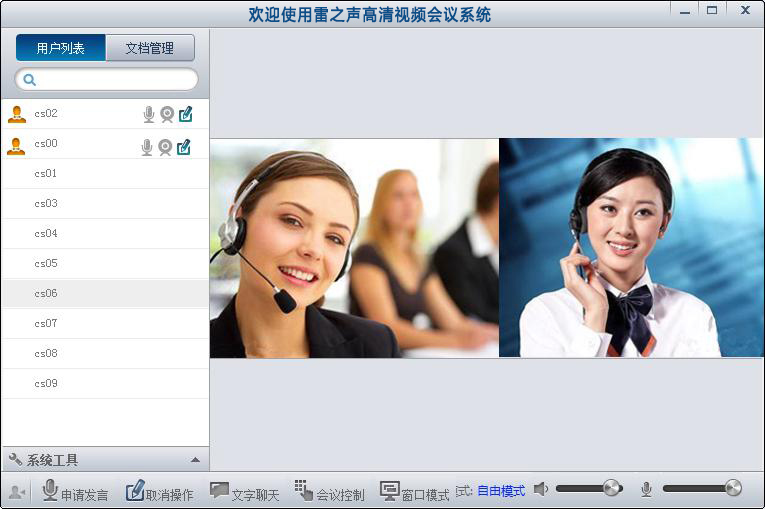Click 申请发言 request-to-speak button
This screenshot has height=509, width=765.
pos(75,490)
